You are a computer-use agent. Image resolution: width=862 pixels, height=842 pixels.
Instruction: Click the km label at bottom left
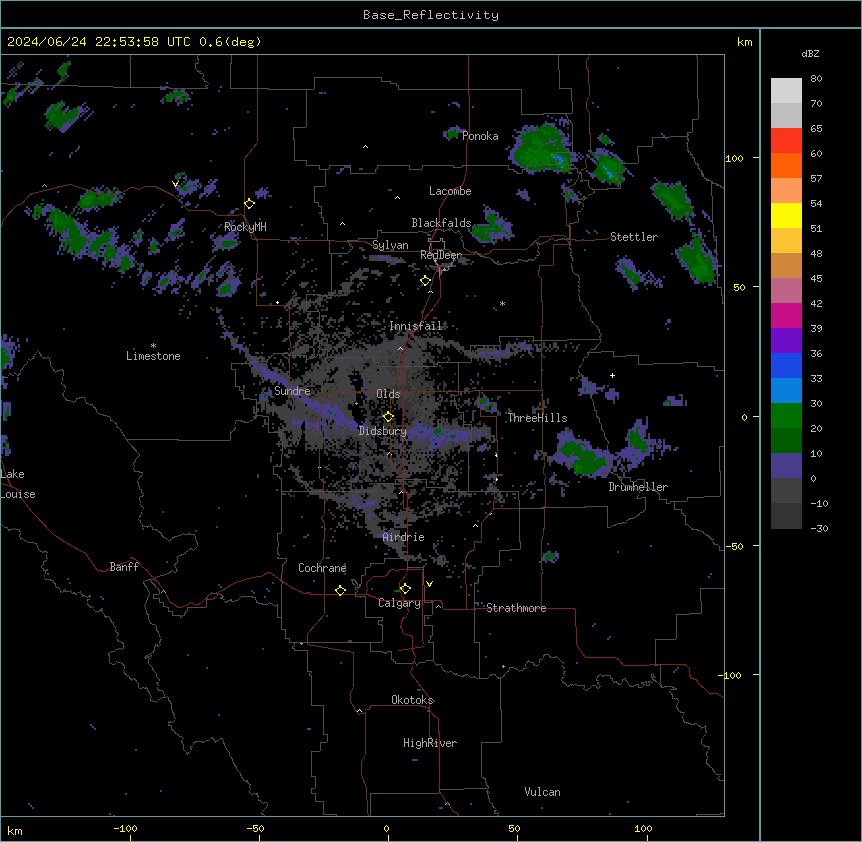pyautogui.click(x=15, y=830)
